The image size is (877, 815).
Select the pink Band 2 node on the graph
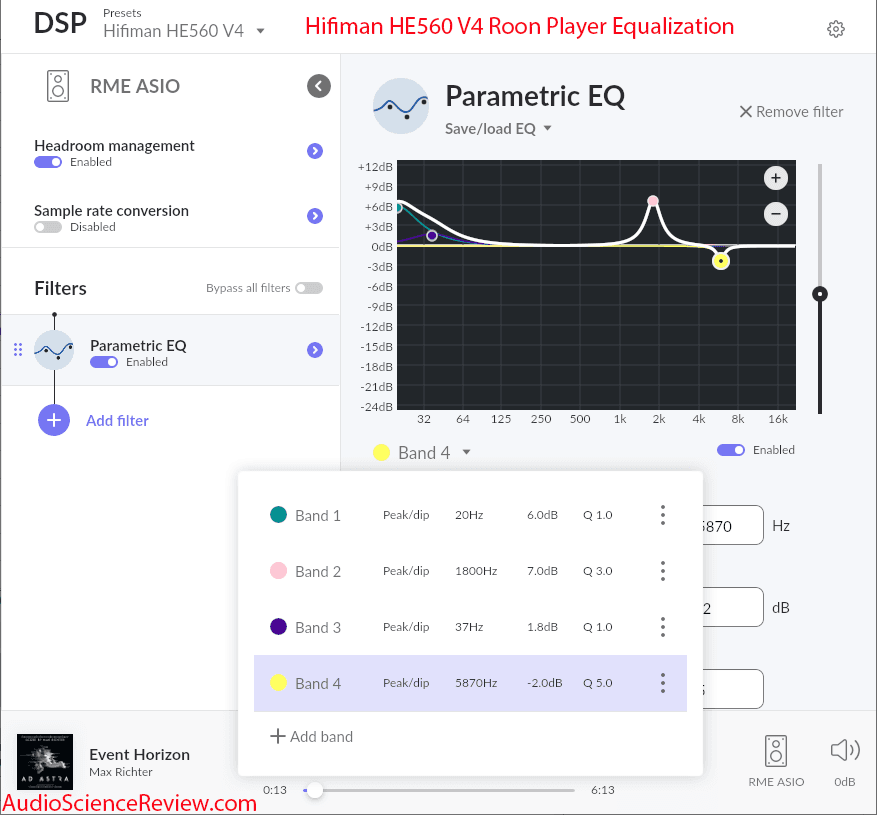click(653, 201)
